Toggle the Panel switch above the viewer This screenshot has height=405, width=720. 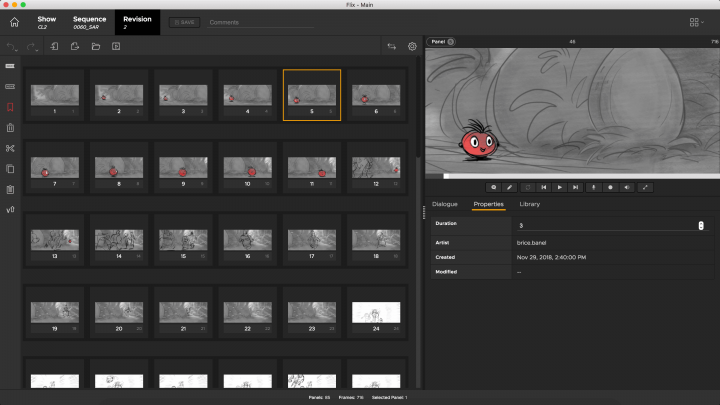(441, 41)
